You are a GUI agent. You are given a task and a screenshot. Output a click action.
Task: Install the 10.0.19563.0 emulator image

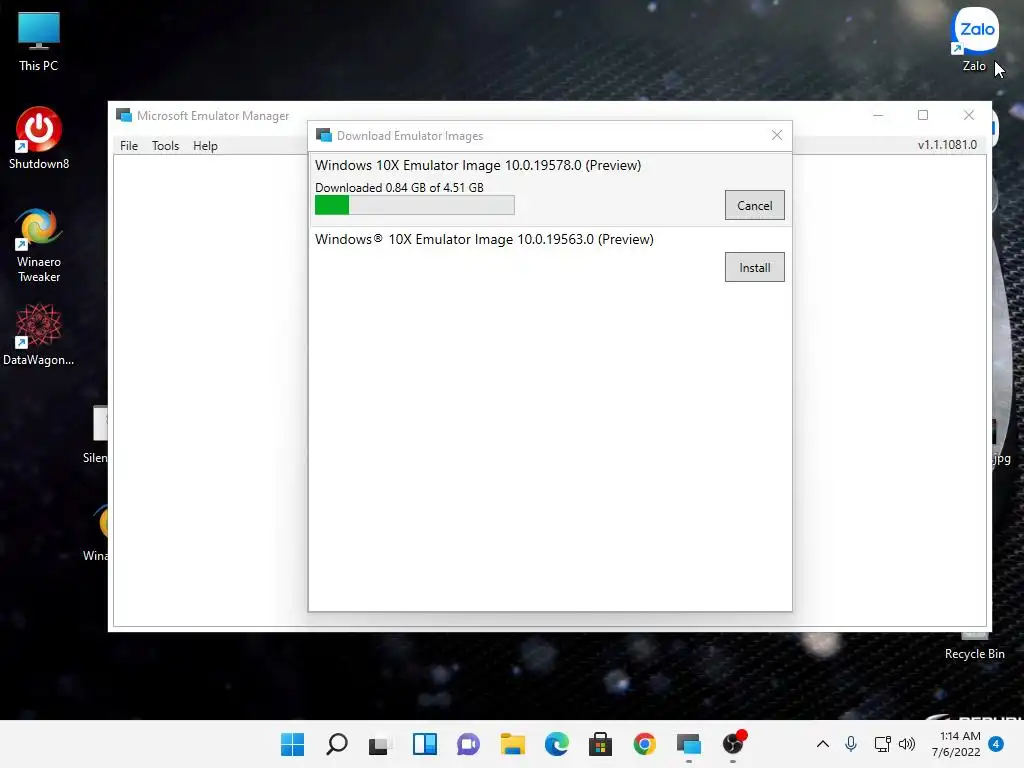[754, 267]
